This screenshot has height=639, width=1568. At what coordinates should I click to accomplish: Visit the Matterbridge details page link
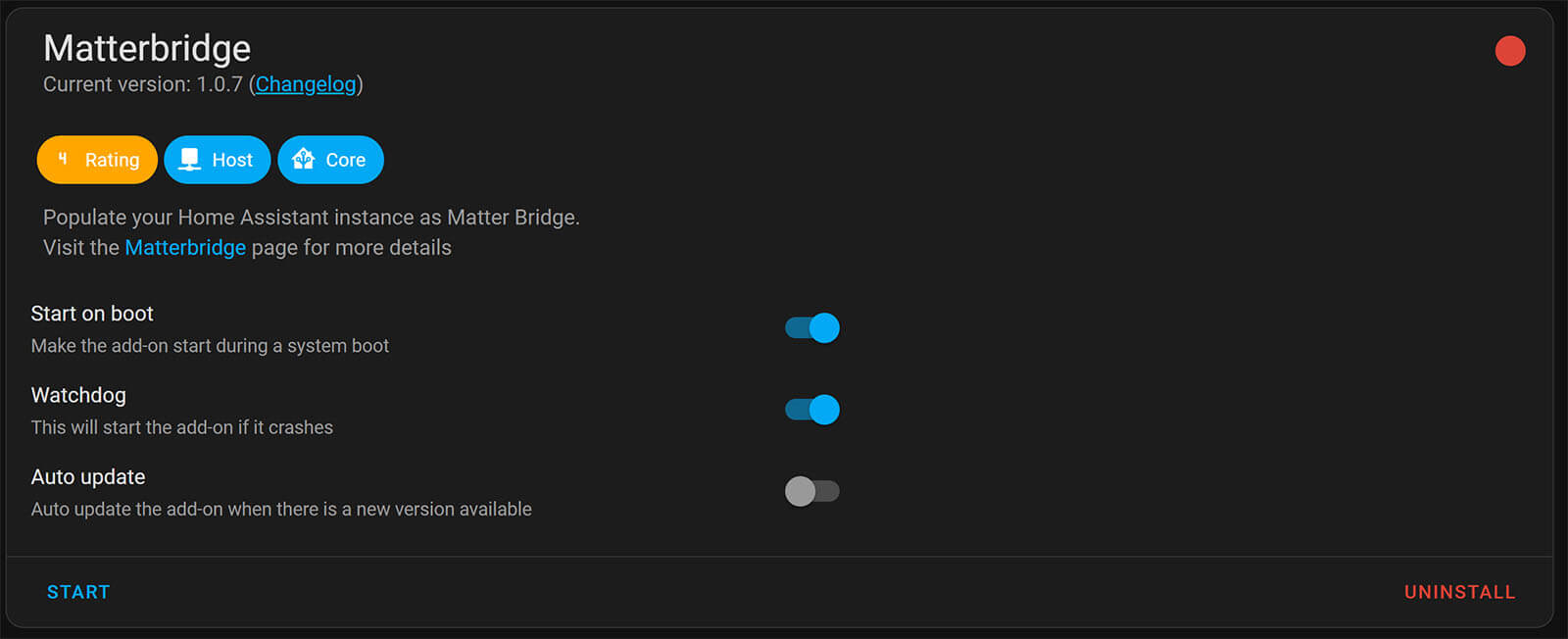click(185, 247)
